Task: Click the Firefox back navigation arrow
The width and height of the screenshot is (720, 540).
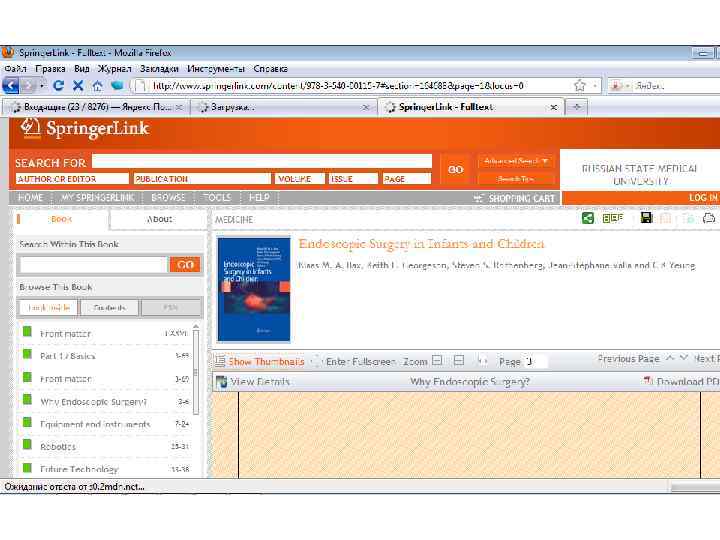Action: click(10, 85)
